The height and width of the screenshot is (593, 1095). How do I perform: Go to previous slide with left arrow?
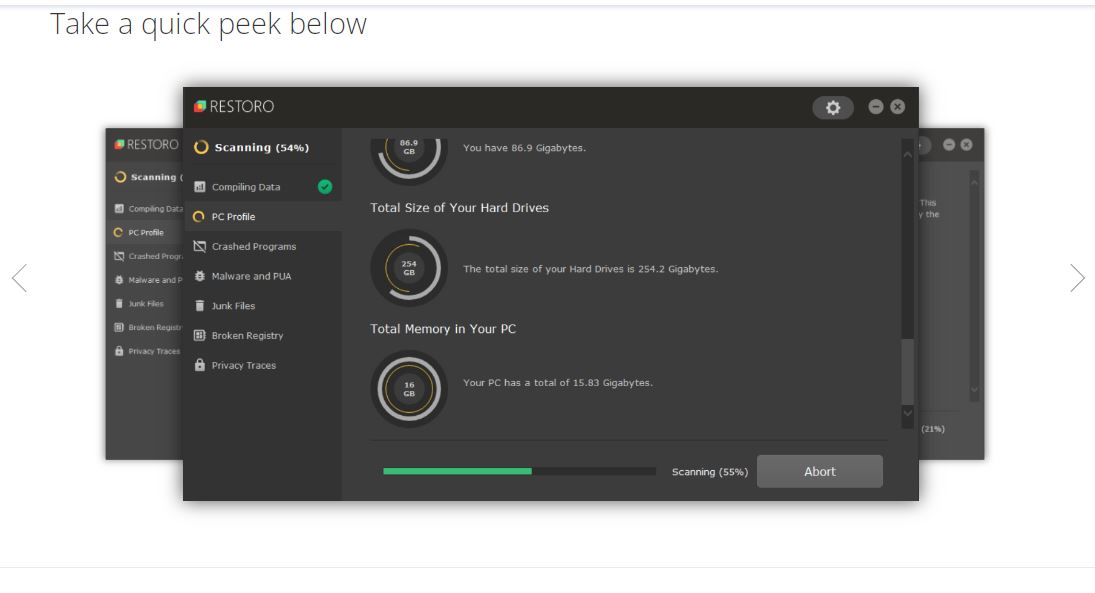pos(20,278)
